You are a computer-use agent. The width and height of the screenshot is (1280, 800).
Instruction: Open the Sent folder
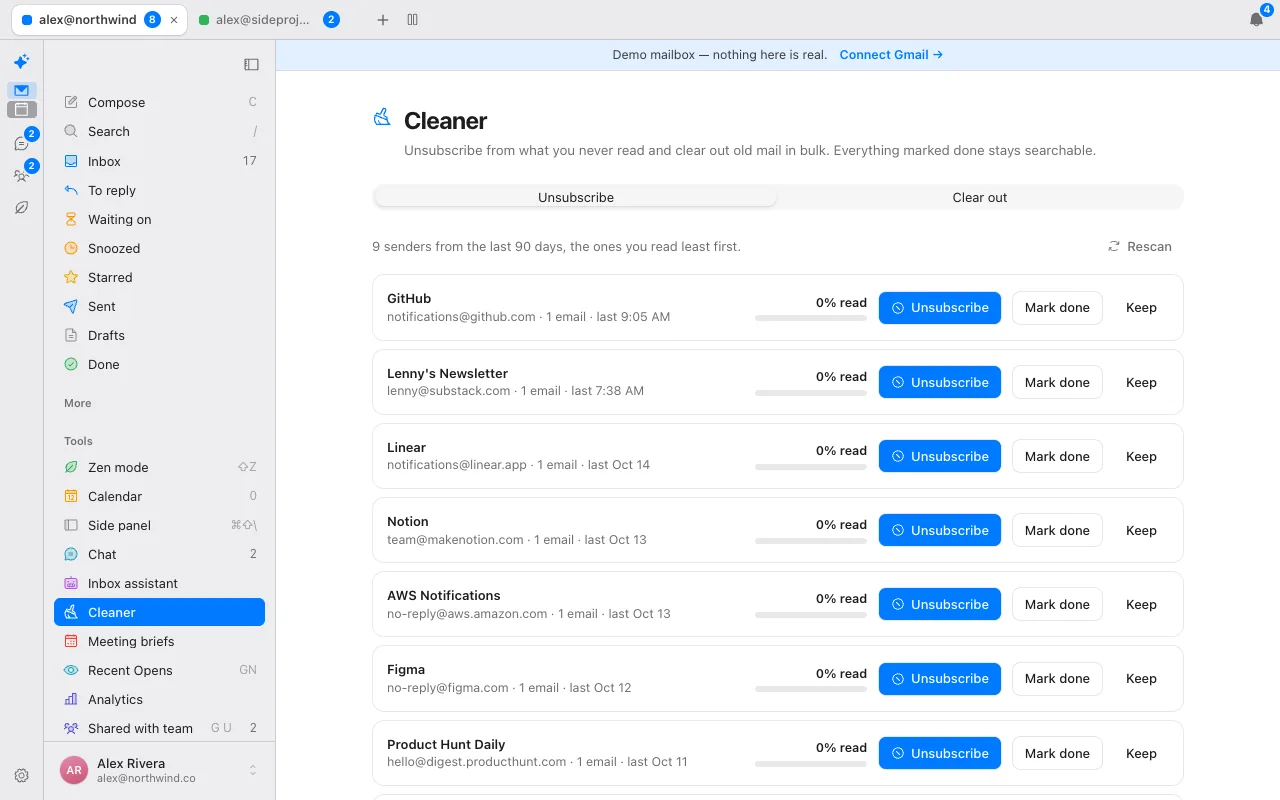point(160,306)
